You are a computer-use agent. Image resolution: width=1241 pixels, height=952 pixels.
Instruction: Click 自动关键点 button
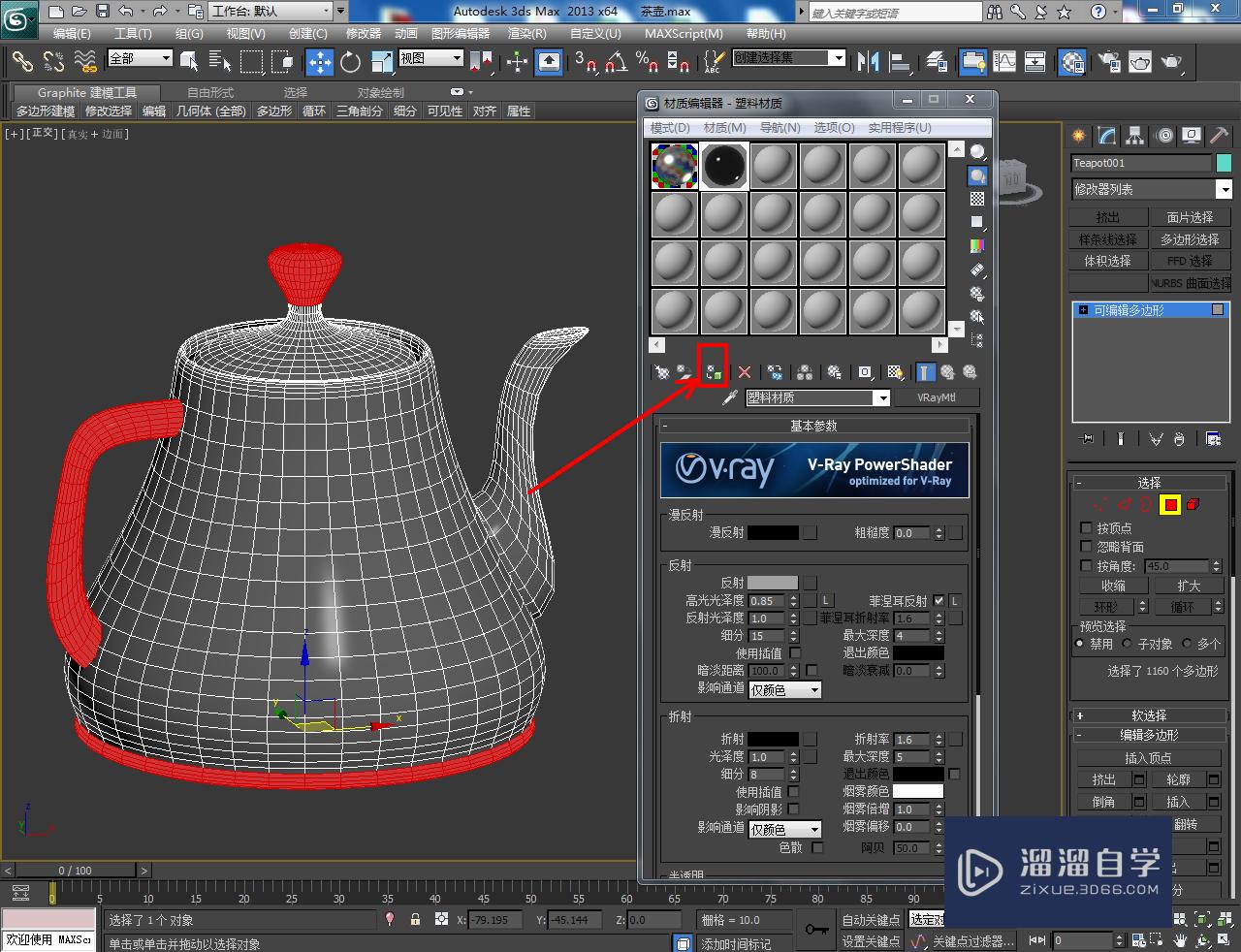[x=871, y=920]
